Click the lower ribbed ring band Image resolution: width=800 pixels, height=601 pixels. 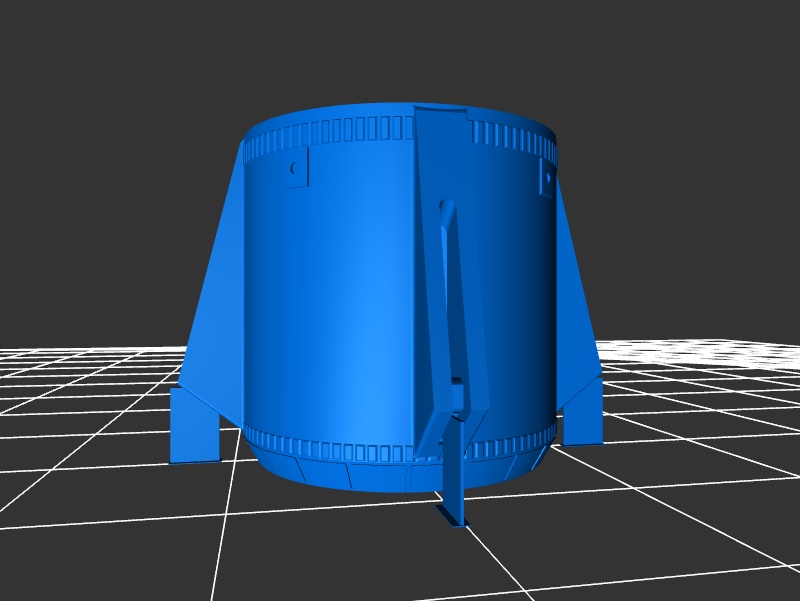330,447
